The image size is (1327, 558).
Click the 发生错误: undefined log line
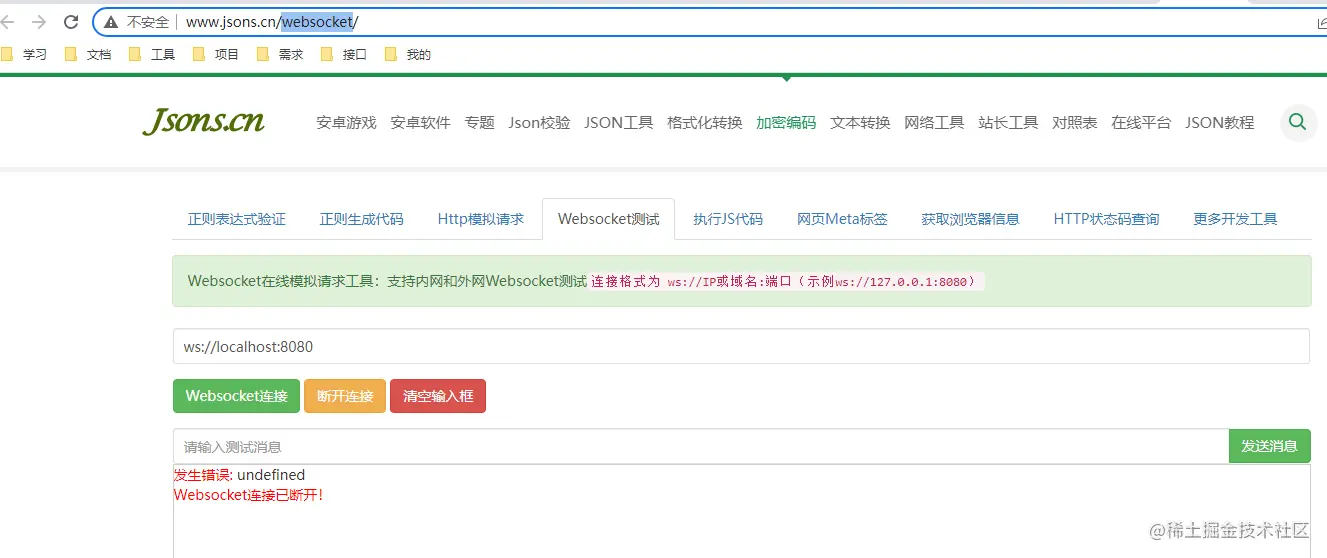(x=240, y=475)
